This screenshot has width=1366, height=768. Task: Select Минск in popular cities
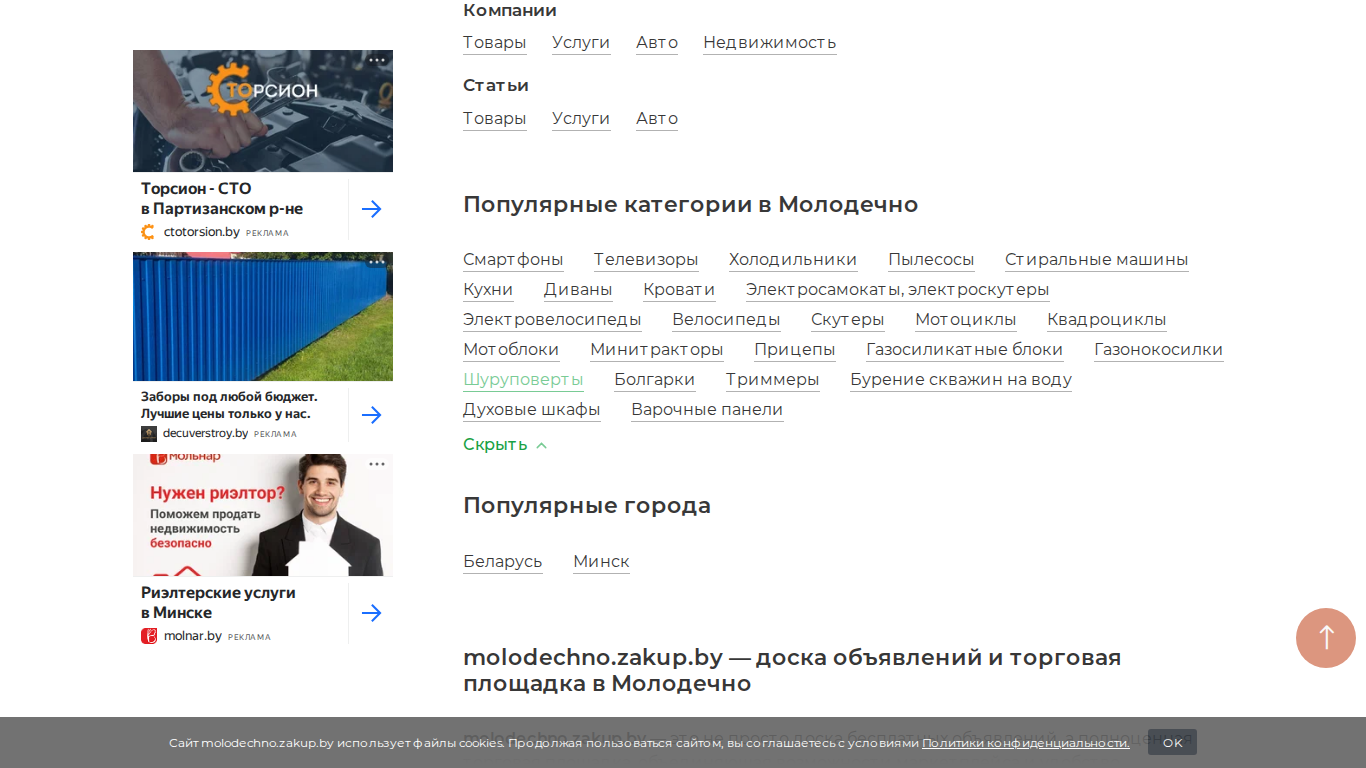601,562
